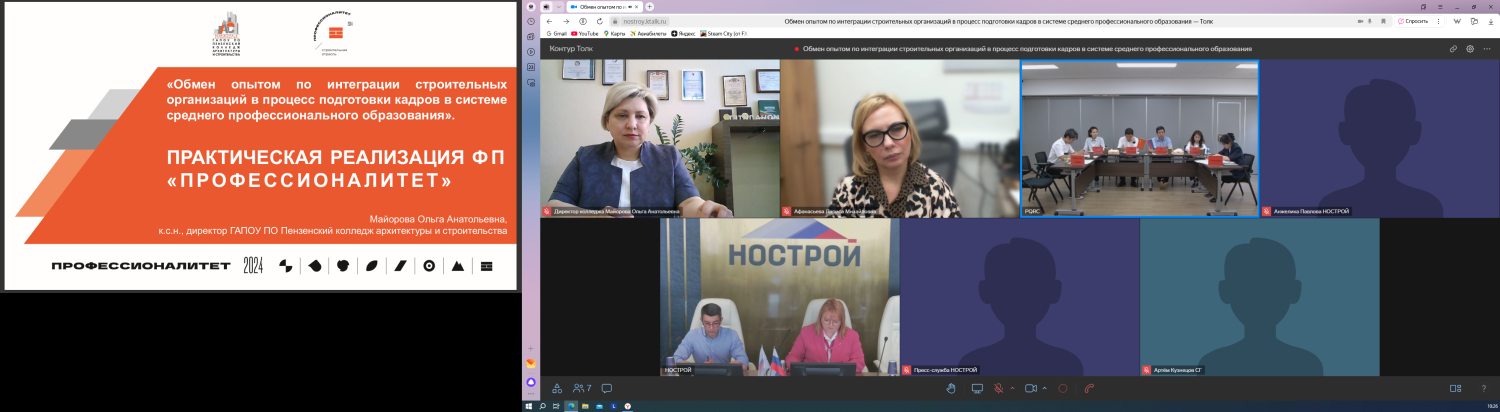The image size is (1500, 412).
Task: Open Alice assistant in browser sidebar
Action: (x=531, y=382)
